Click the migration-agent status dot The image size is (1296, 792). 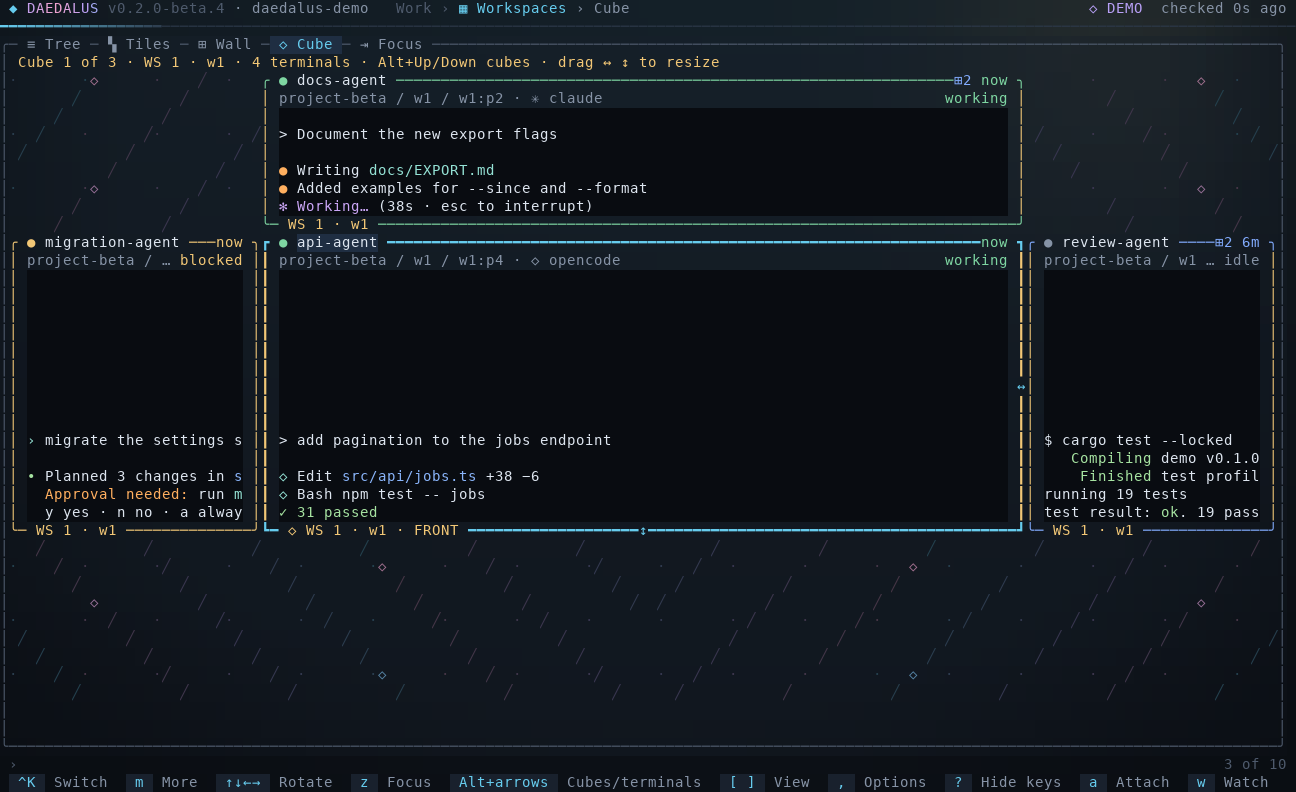(31, 242)
